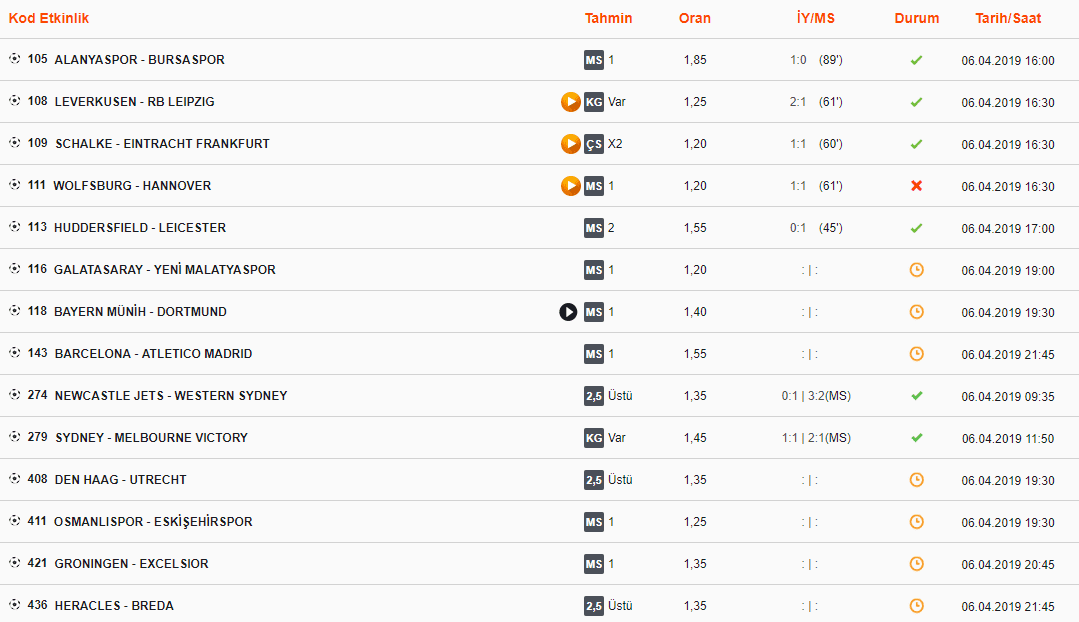Click black play icon for Bayern Münih - Dortmund
The height and width of the screenshot is (622, 1079).
pos(568,312)
